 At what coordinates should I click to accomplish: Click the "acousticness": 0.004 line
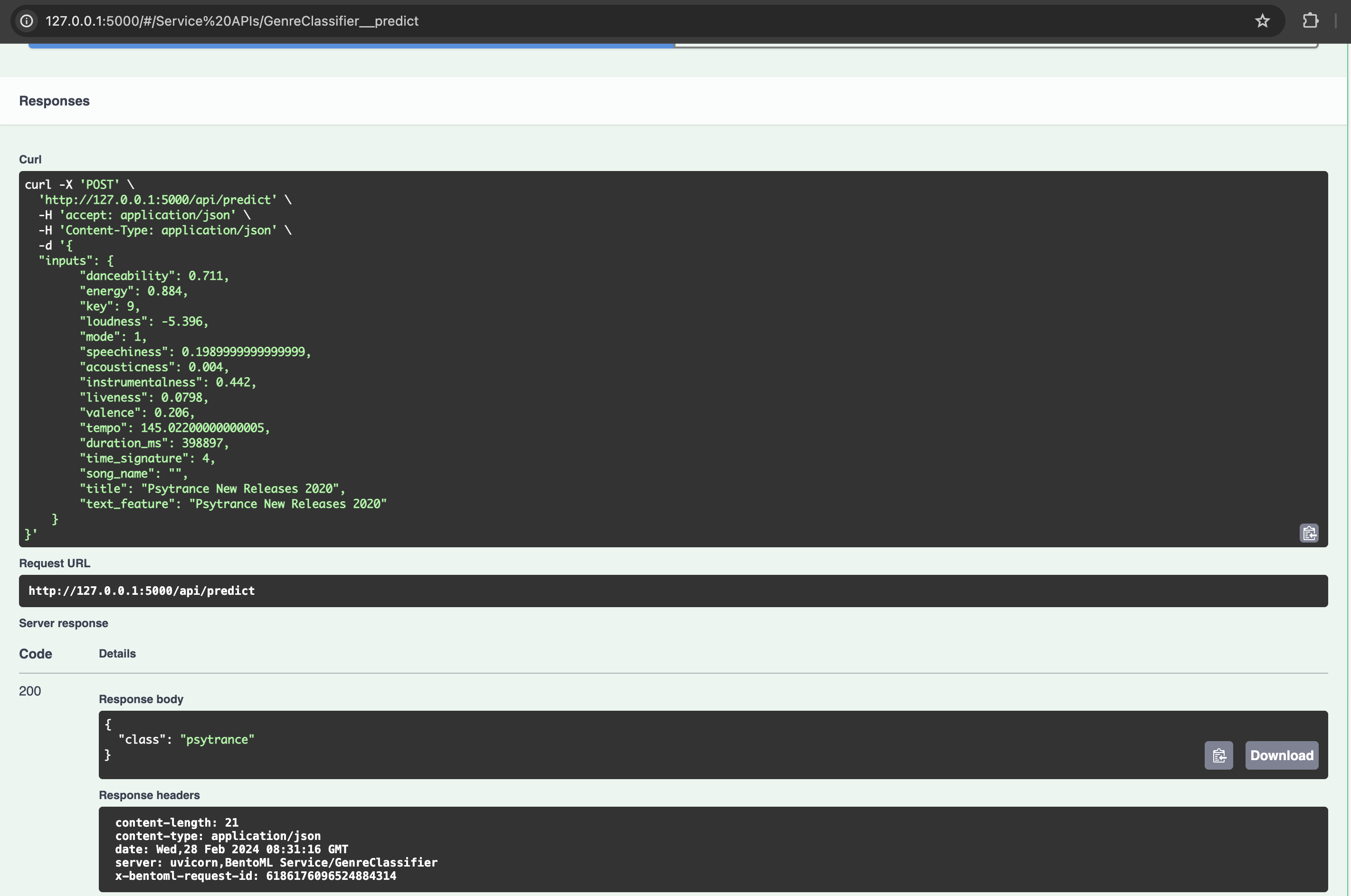pyautogui.click(x=154, y=367)
